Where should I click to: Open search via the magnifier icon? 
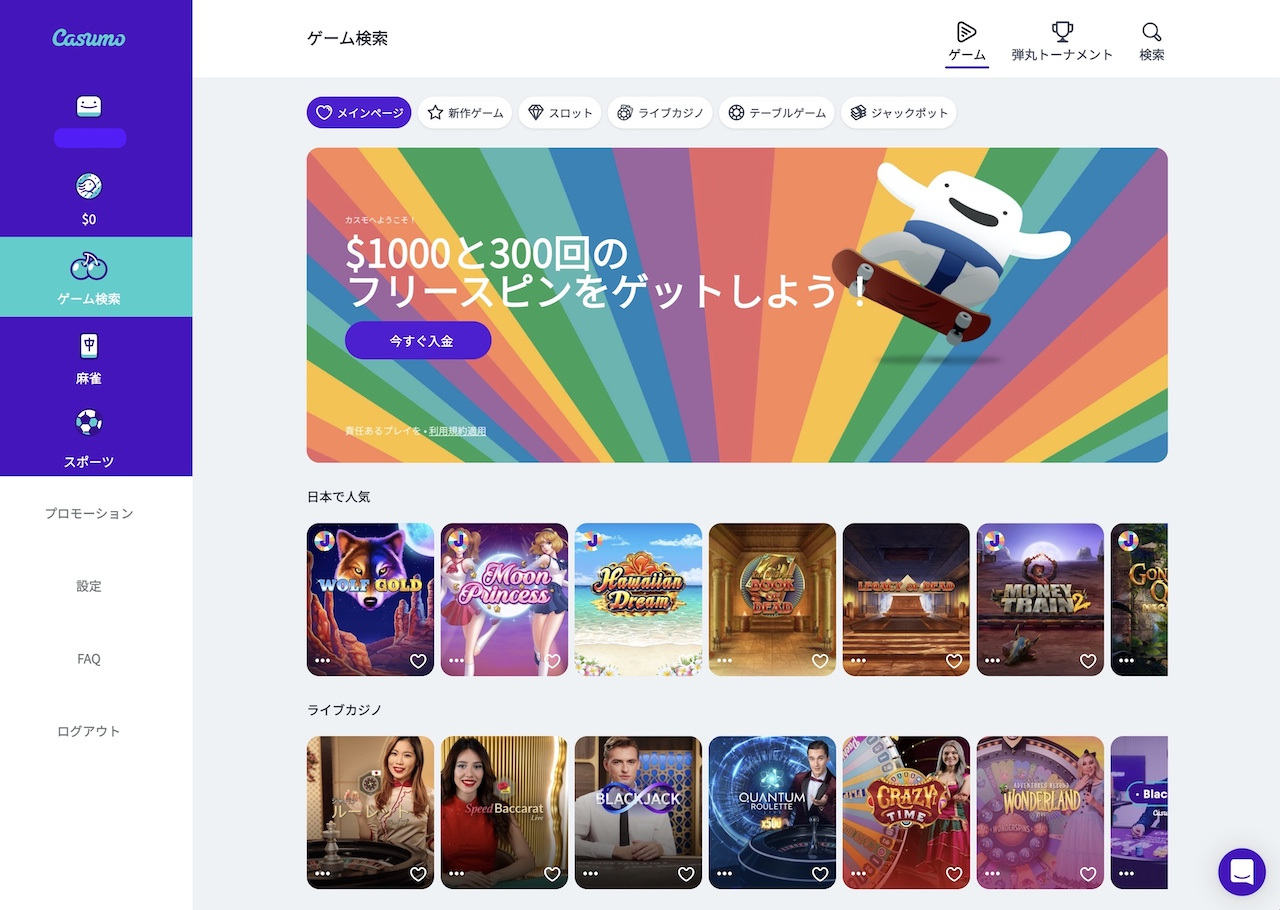(x=1150, y=33)
